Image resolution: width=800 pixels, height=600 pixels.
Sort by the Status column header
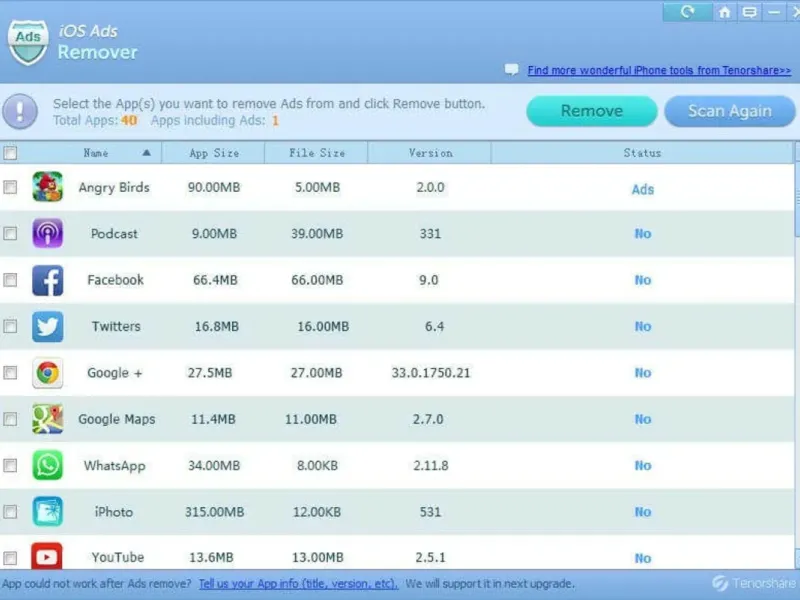642,153
